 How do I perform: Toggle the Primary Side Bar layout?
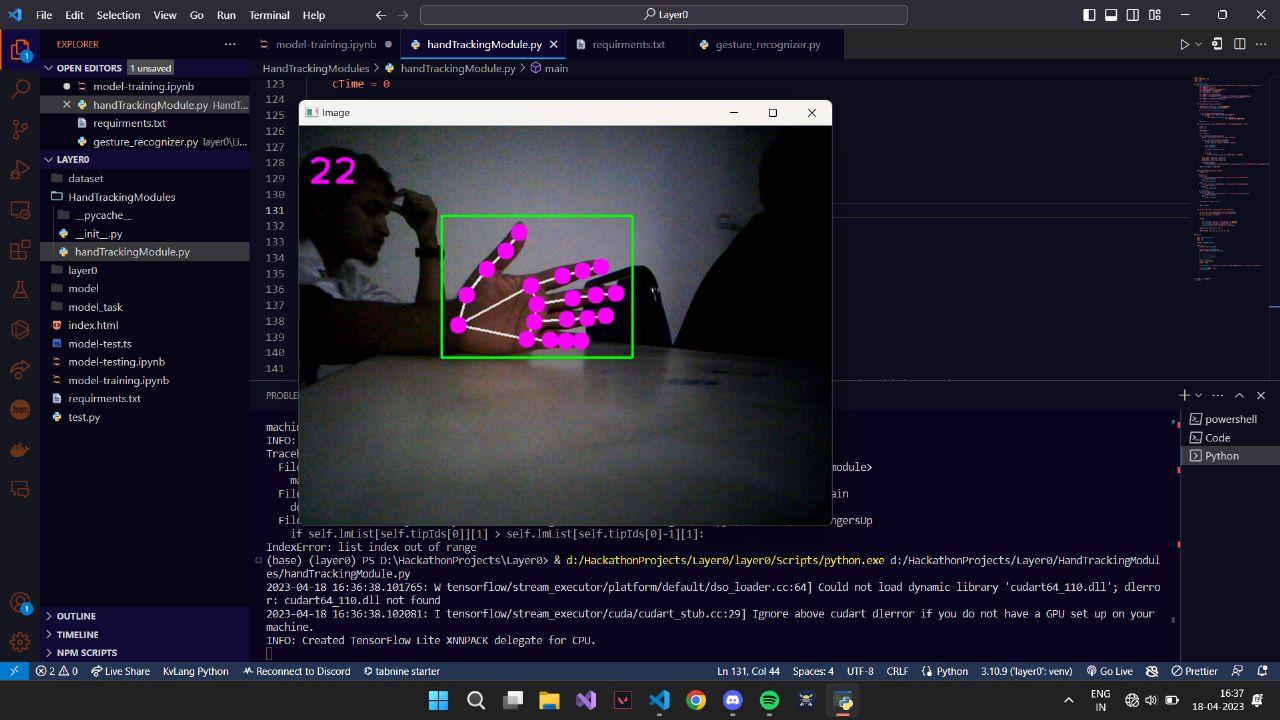pos(1089,15)
